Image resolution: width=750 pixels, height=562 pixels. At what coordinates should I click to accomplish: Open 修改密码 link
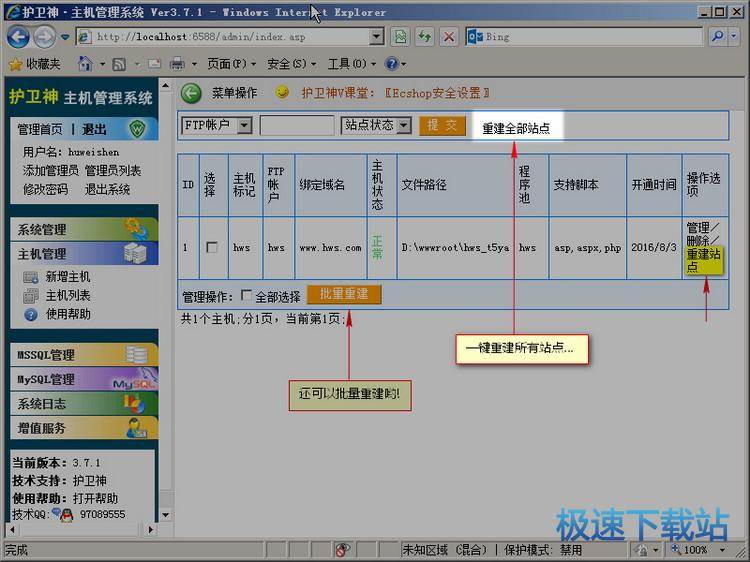pos(45,189)
